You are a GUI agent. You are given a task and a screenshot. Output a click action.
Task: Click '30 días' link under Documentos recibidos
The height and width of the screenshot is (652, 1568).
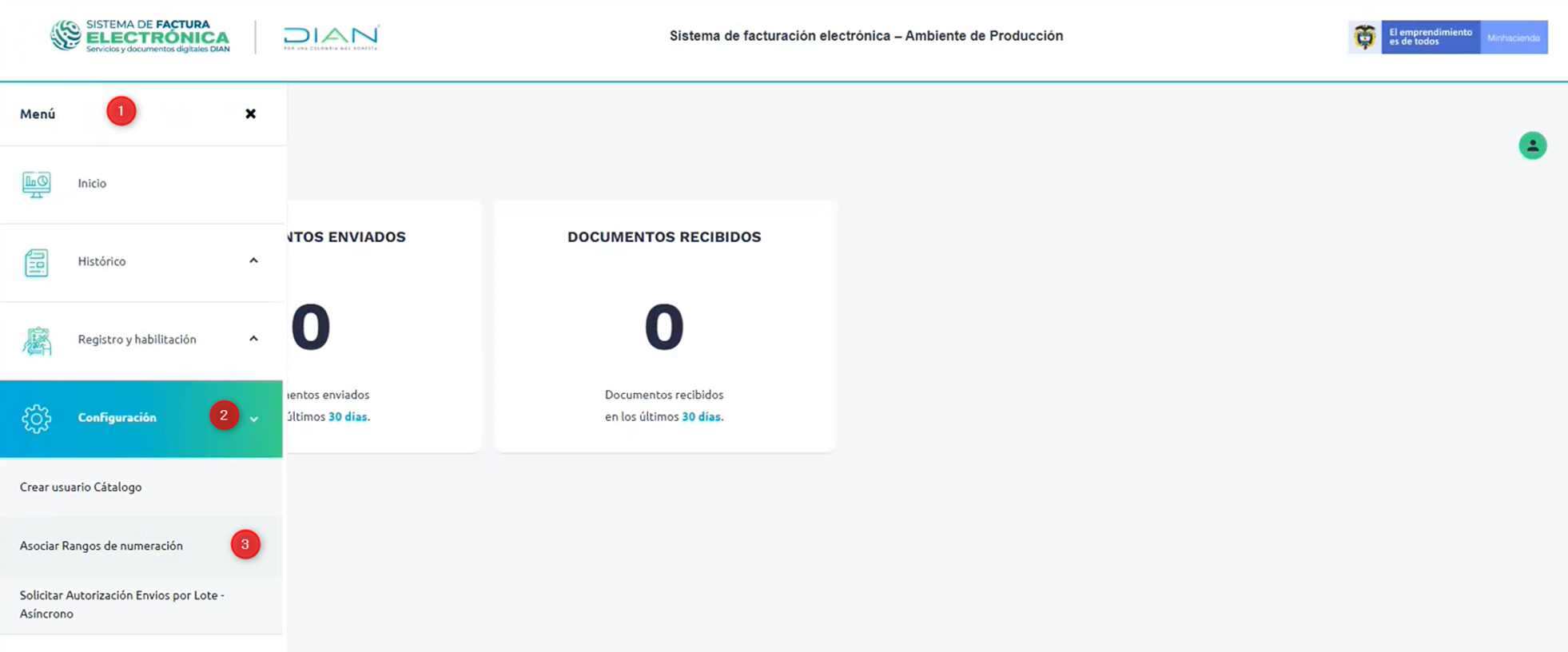pos(701,416)
